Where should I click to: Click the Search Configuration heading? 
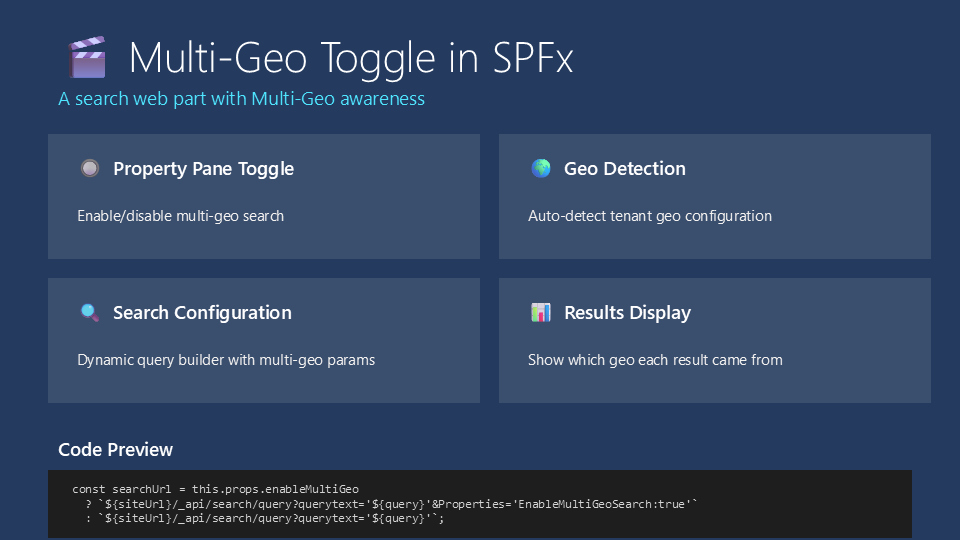click(x=202, y=312)
